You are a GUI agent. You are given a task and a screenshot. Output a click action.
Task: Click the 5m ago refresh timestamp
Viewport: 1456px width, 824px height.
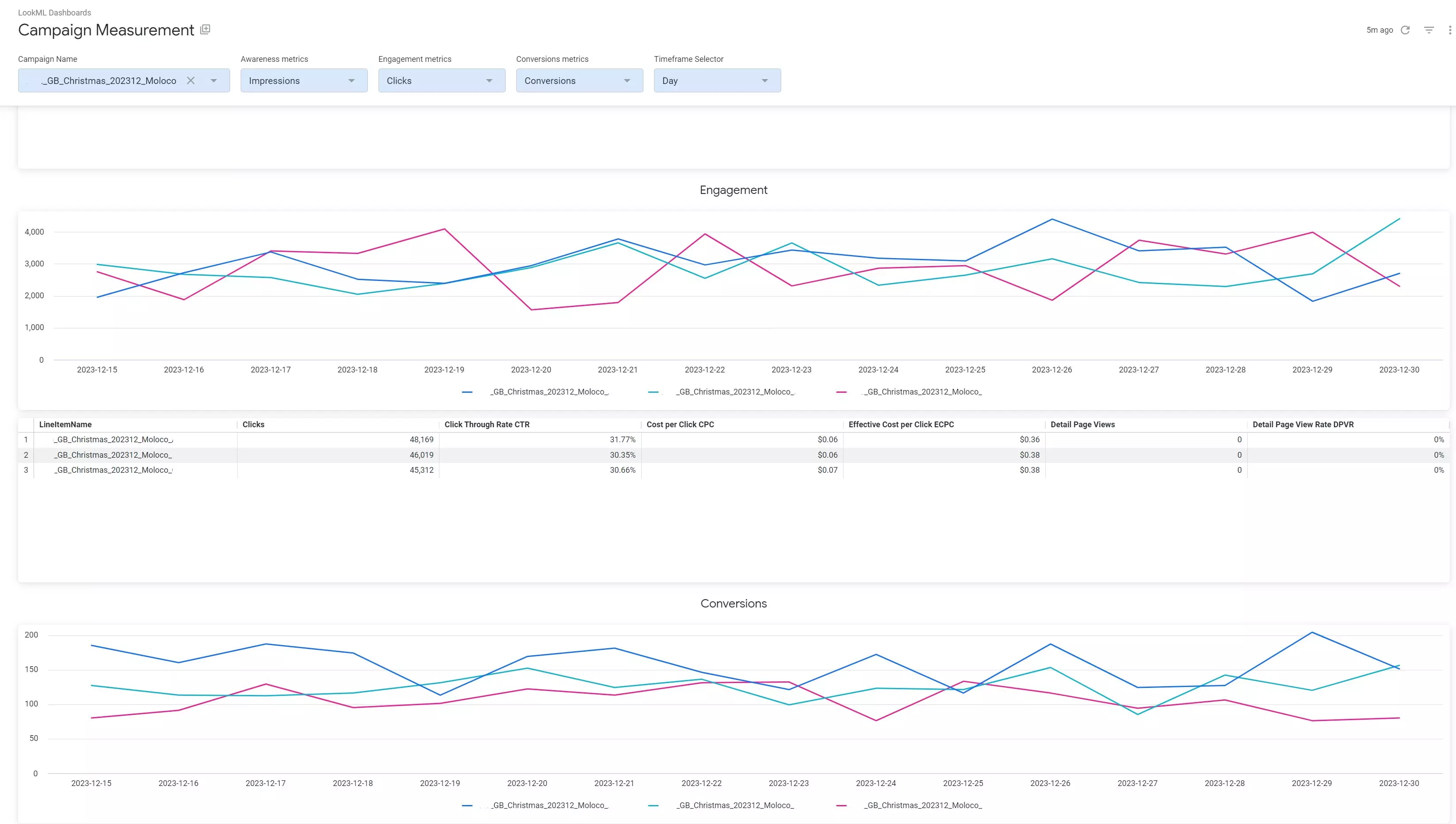coord(1379,30)
